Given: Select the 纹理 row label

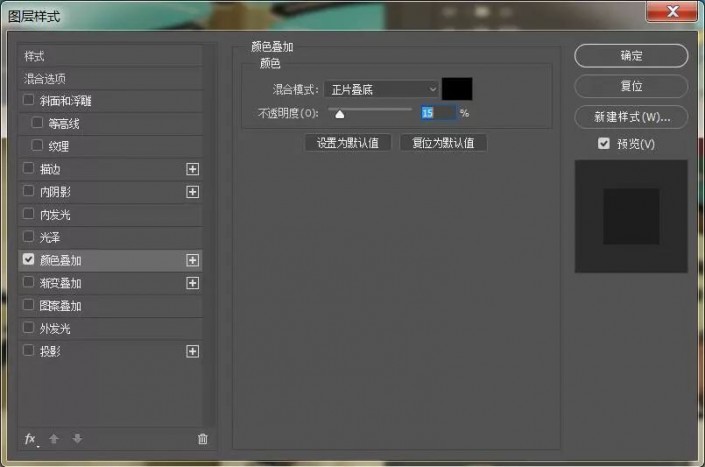Looking at the screenshot, I should (x=59, y=147).
